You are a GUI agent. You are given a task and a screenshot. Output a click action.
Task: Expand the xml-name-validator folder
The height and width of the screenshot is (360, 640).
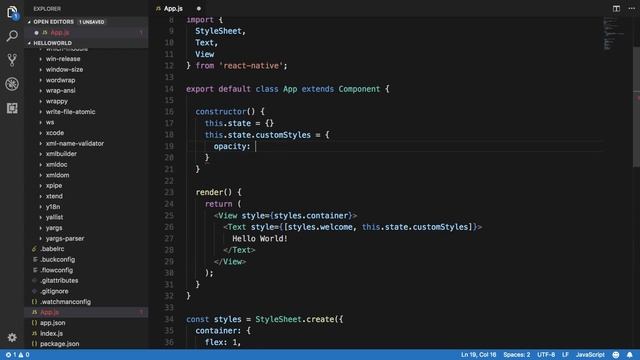pos(75,144)
